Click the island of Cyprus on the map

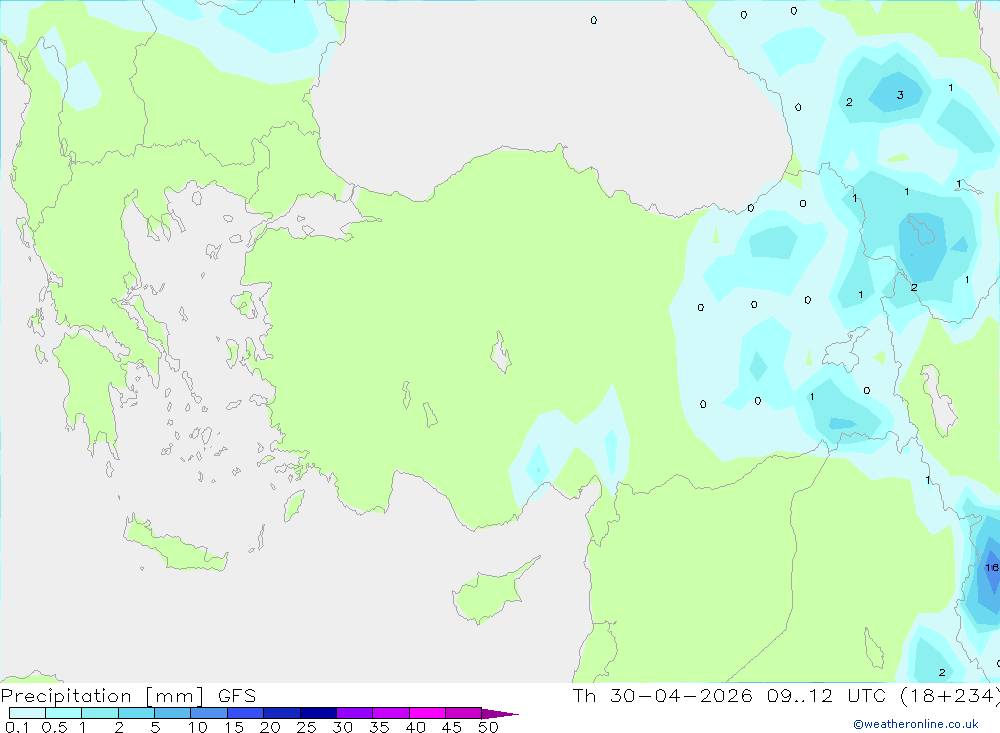coord(489,593)
